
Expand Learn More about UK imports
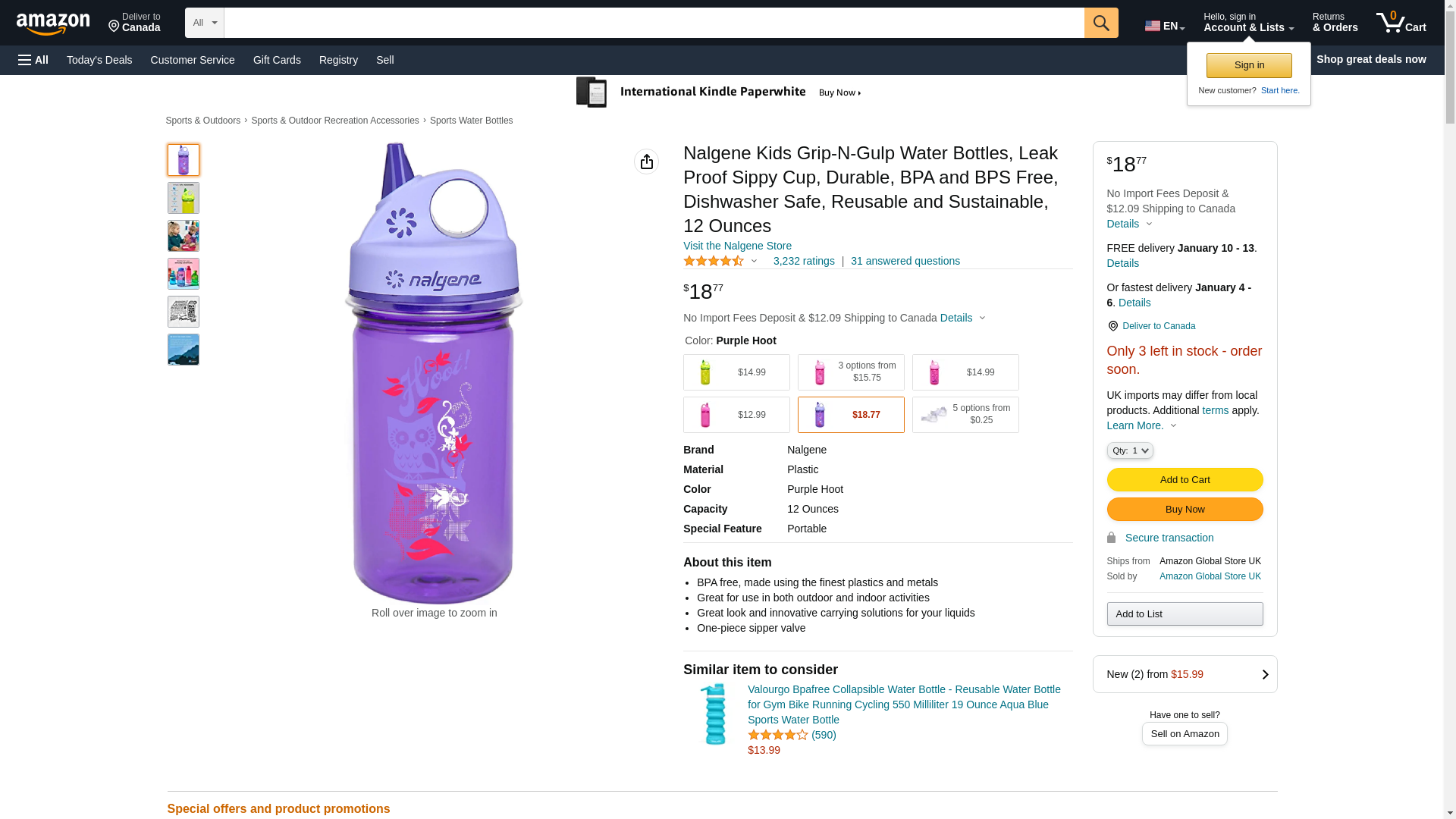coord(1141,425)
